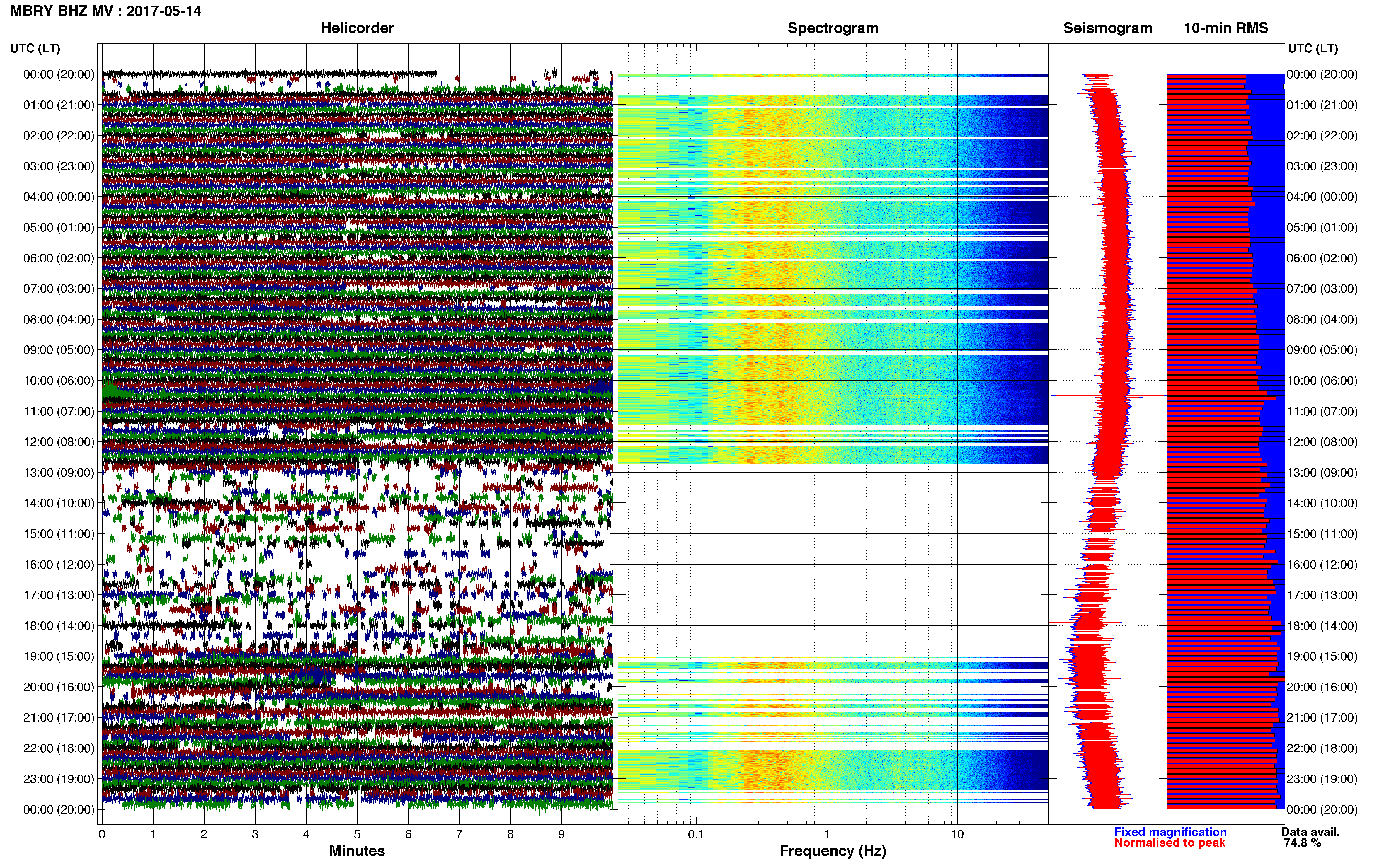Click the left '16:00 (12:00)' time label

click(x=59, y=564)
